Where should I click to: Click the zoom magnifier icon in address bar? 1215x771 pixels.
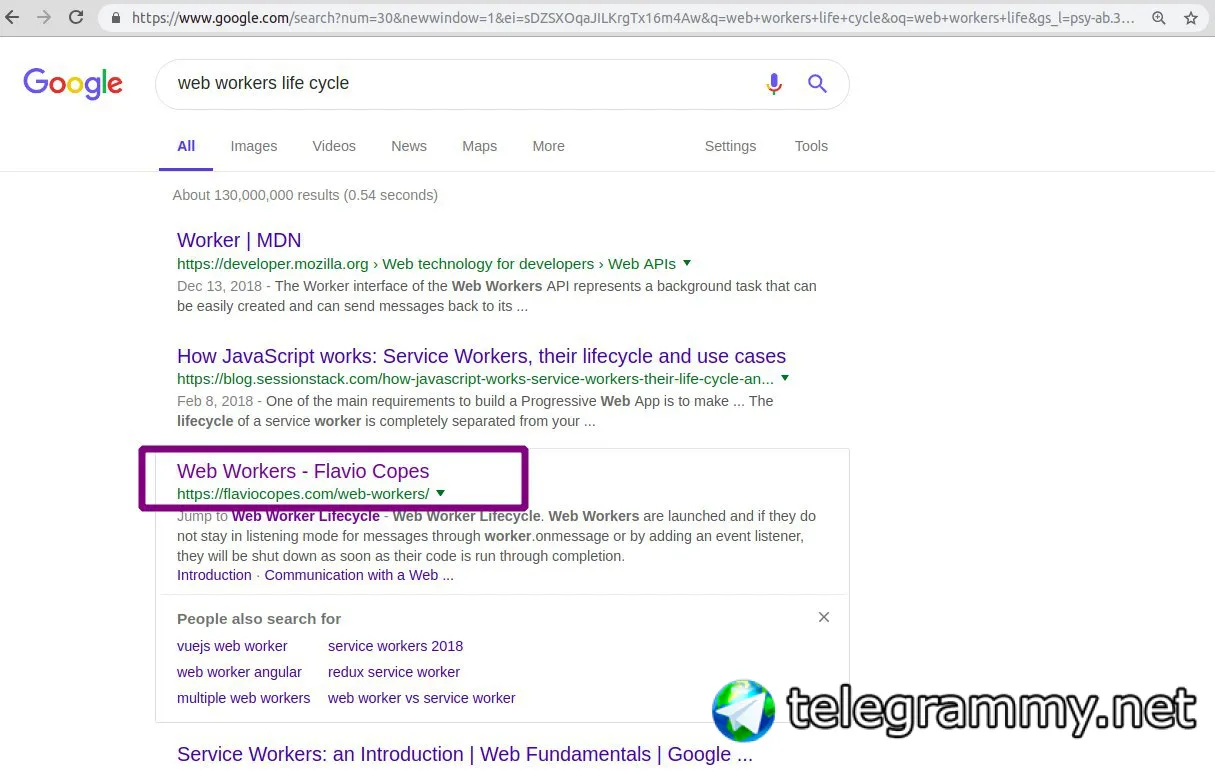click(1159, 18)
